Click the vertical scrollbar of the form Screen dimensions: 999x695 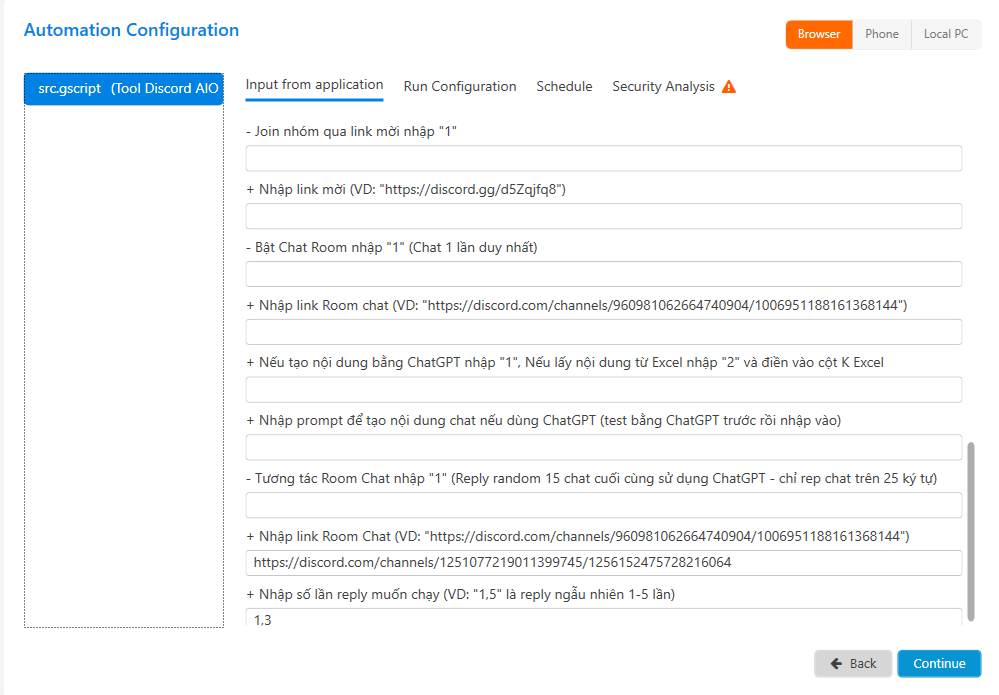point(970,531)
